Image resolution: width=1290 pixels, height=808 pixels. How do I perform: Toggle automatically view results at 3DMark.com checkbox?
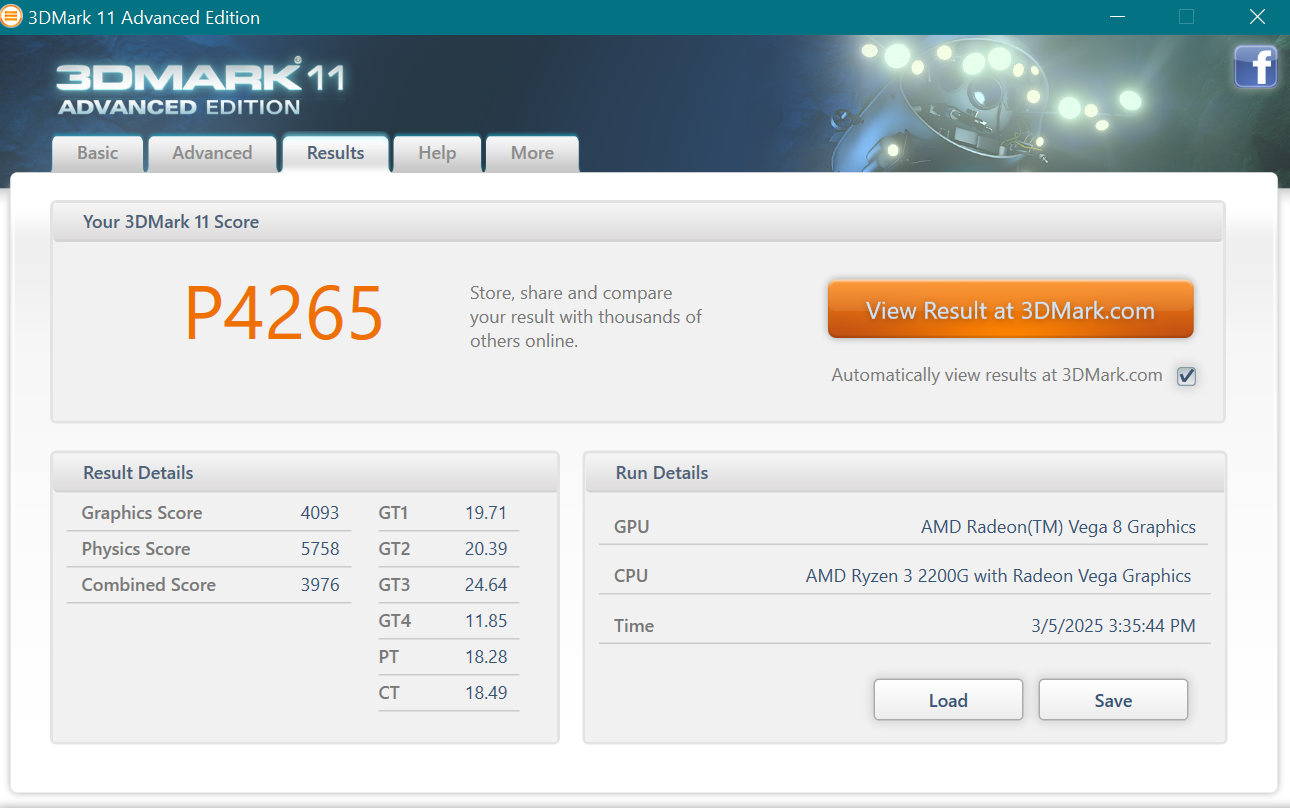[x=1186, y=376]
